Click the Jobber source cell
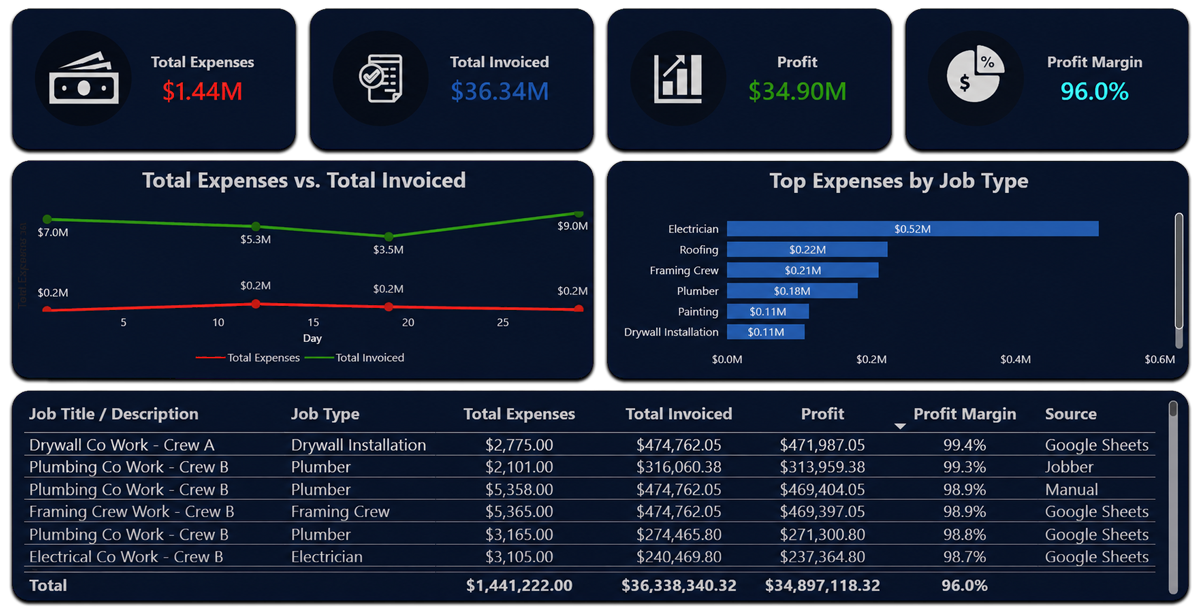Screen dimensions: 1200x607 coord(1069,467)
